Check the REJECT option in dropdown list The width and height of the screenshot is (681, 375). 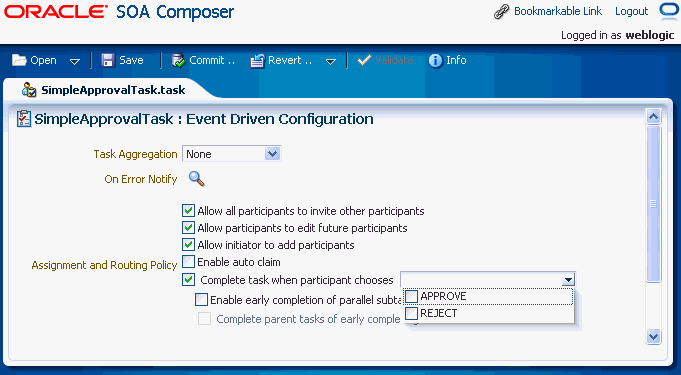click(411, 313)
